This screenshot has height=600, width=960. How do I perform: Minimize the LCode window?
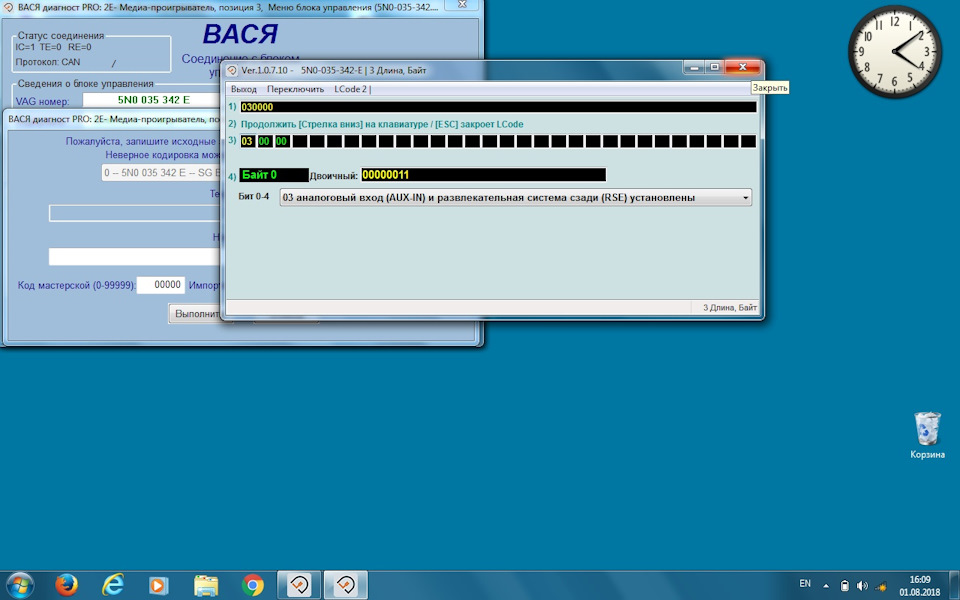click(694, 67)
